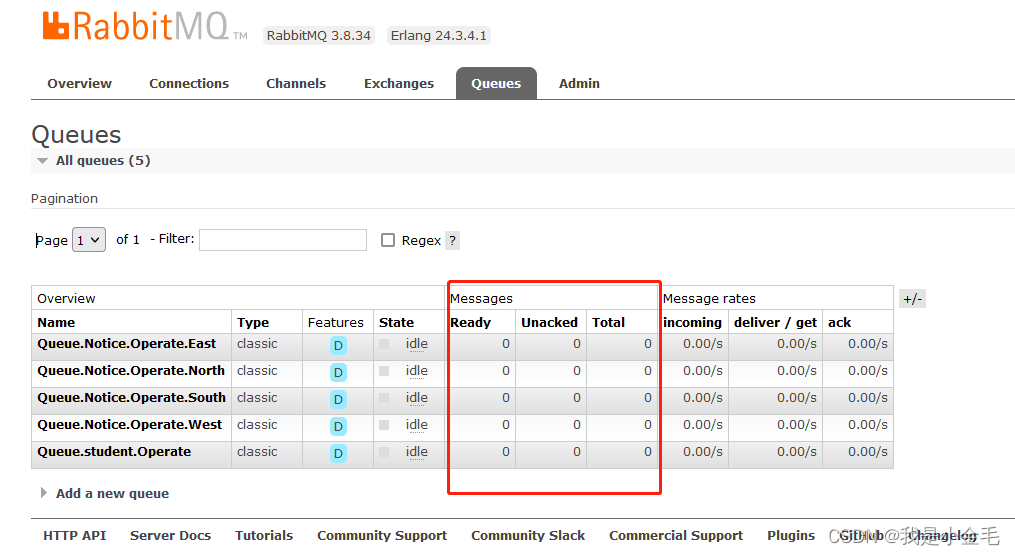This screenshot has width=1015, height=556.
Task: Open the Community Support footer link
Action: pyautogui.click(x=382, y=536)
